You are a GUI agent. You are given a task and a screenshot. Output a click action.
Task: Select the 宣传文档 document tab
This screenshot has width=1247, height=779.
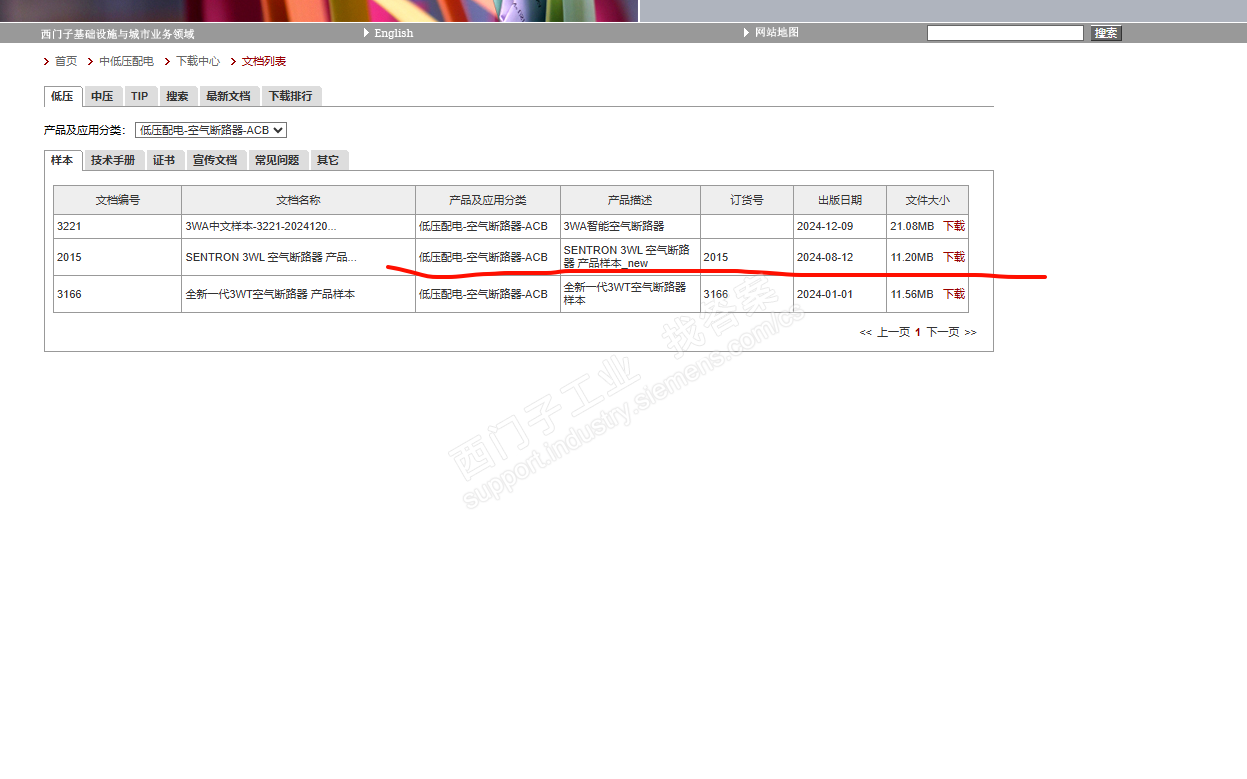[215, 160]
